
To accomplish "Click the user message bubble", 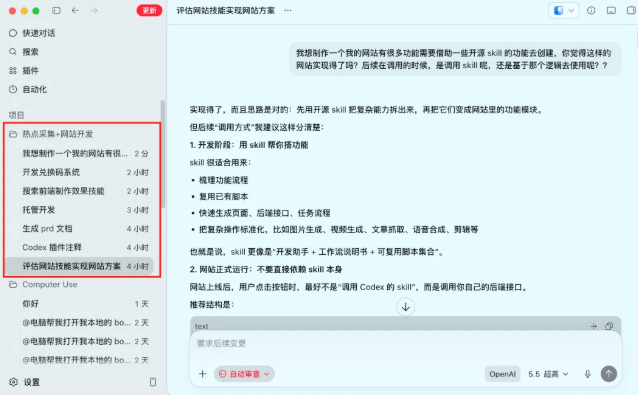I will click(455, 59).
